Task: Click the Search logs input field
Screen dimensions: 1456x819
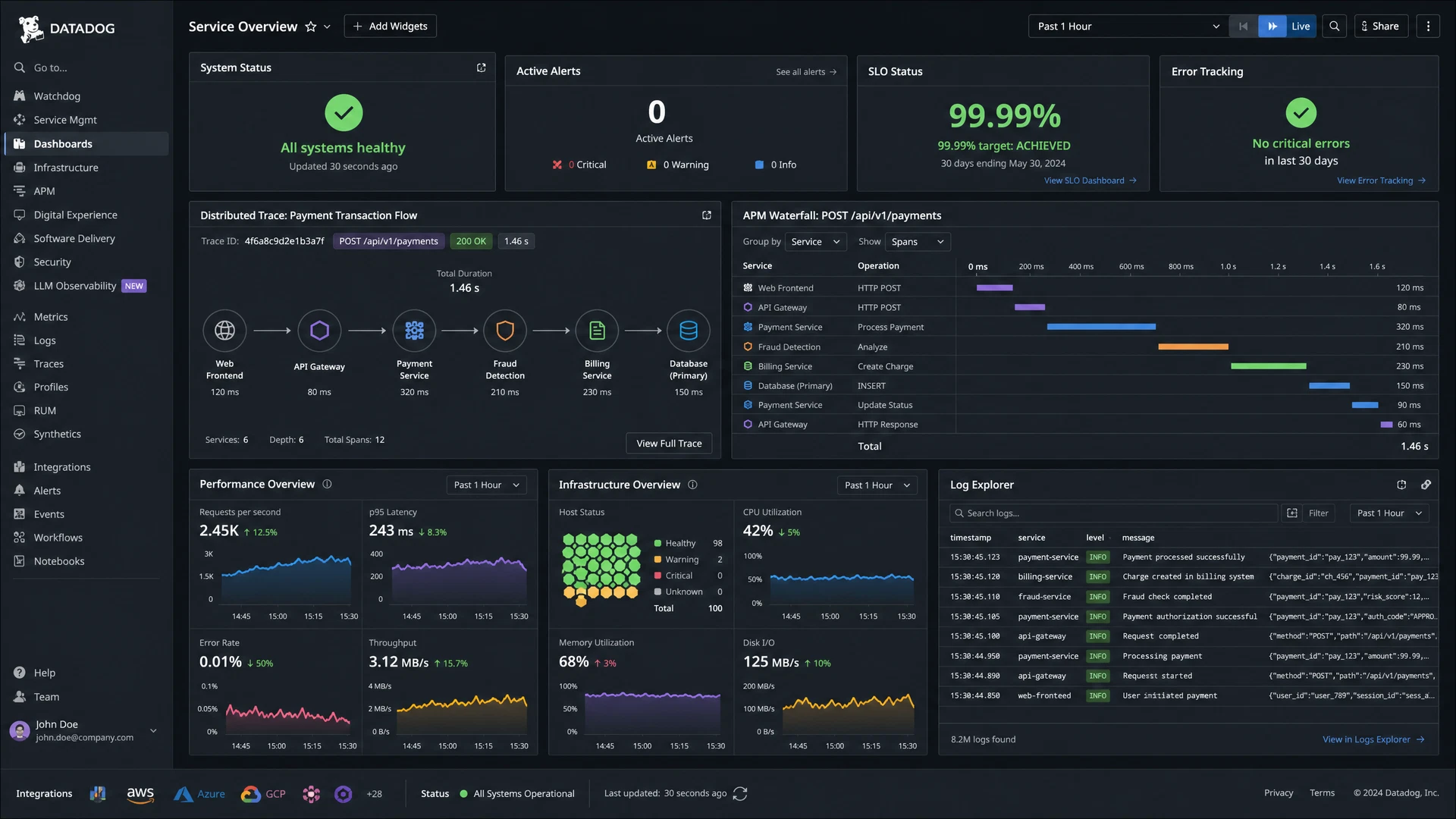Action: pos(1113,513)
